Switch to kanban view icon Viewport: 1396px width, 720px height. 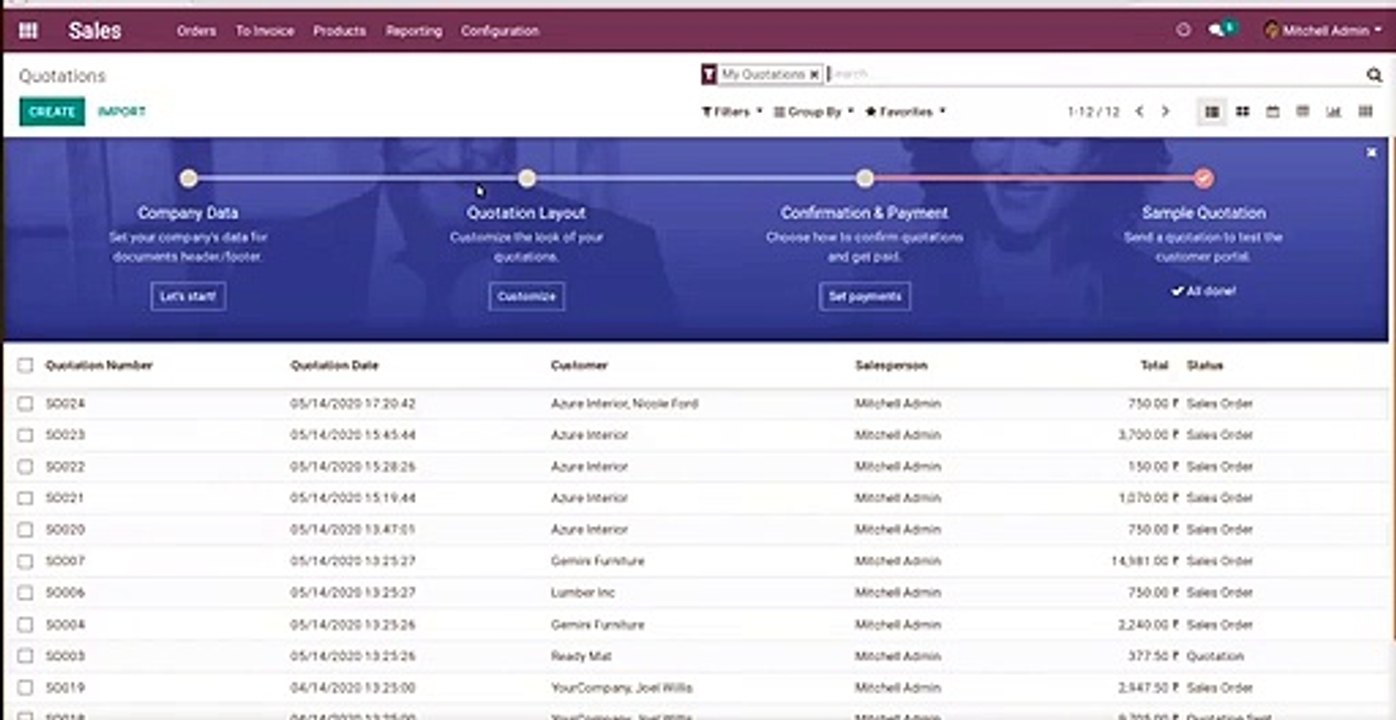1242,112
